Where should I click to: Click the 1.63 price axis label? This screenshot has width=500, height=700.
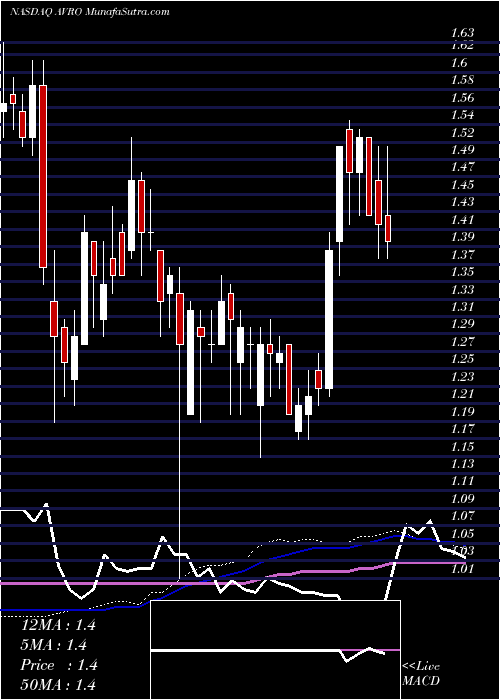462,33
